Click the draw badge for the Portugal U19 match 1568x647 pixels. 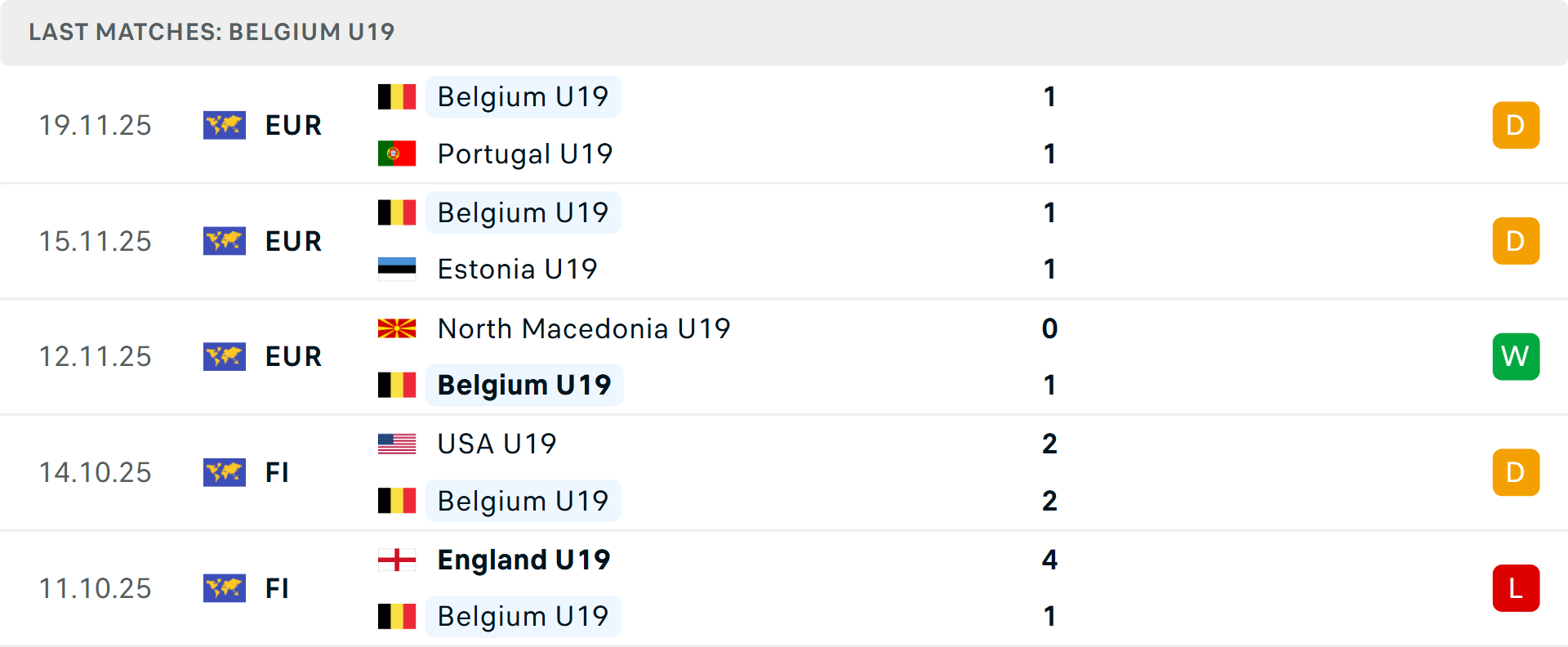pos(1516,125)
